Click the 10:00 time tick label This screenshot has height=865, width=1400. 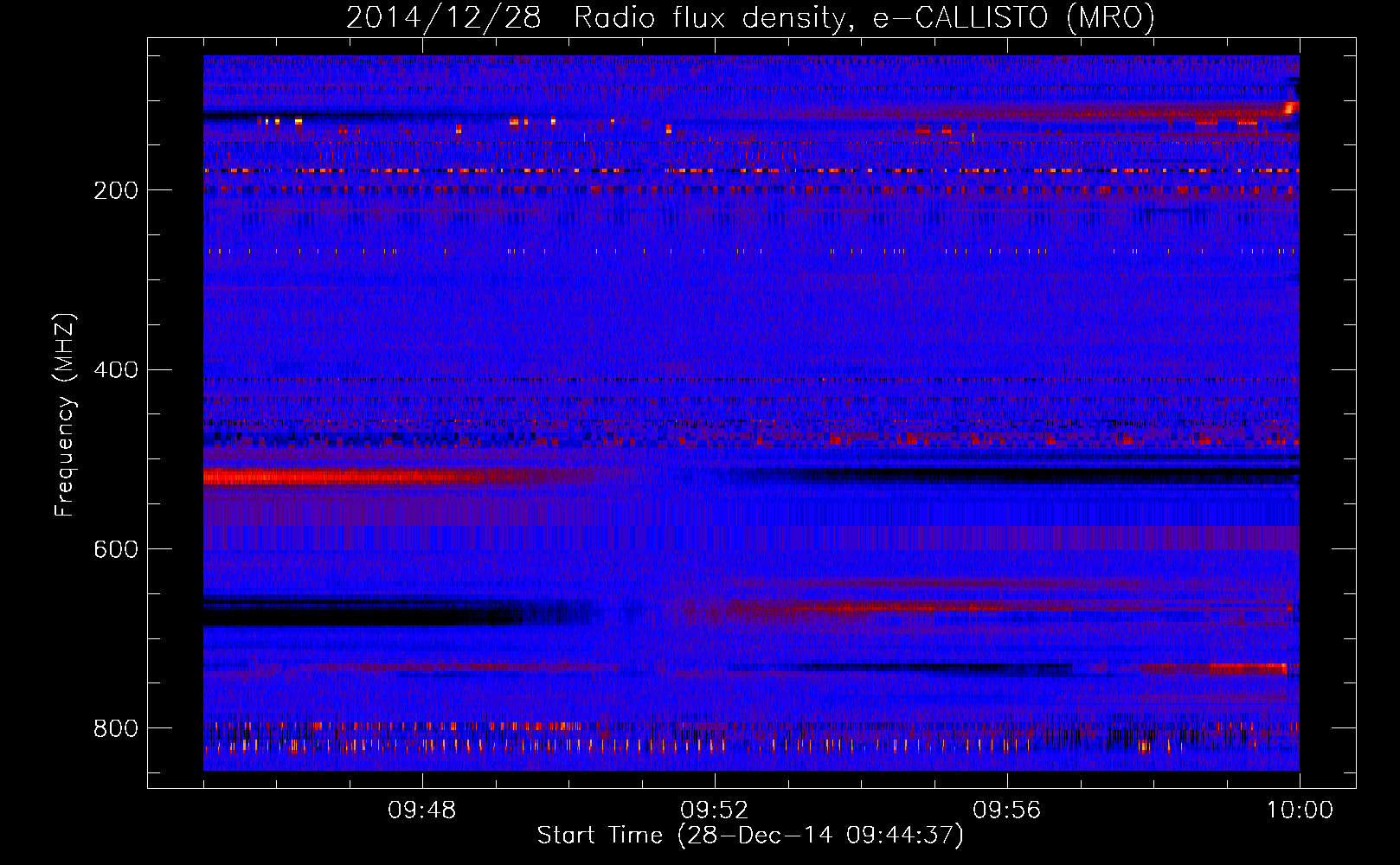1300,811
